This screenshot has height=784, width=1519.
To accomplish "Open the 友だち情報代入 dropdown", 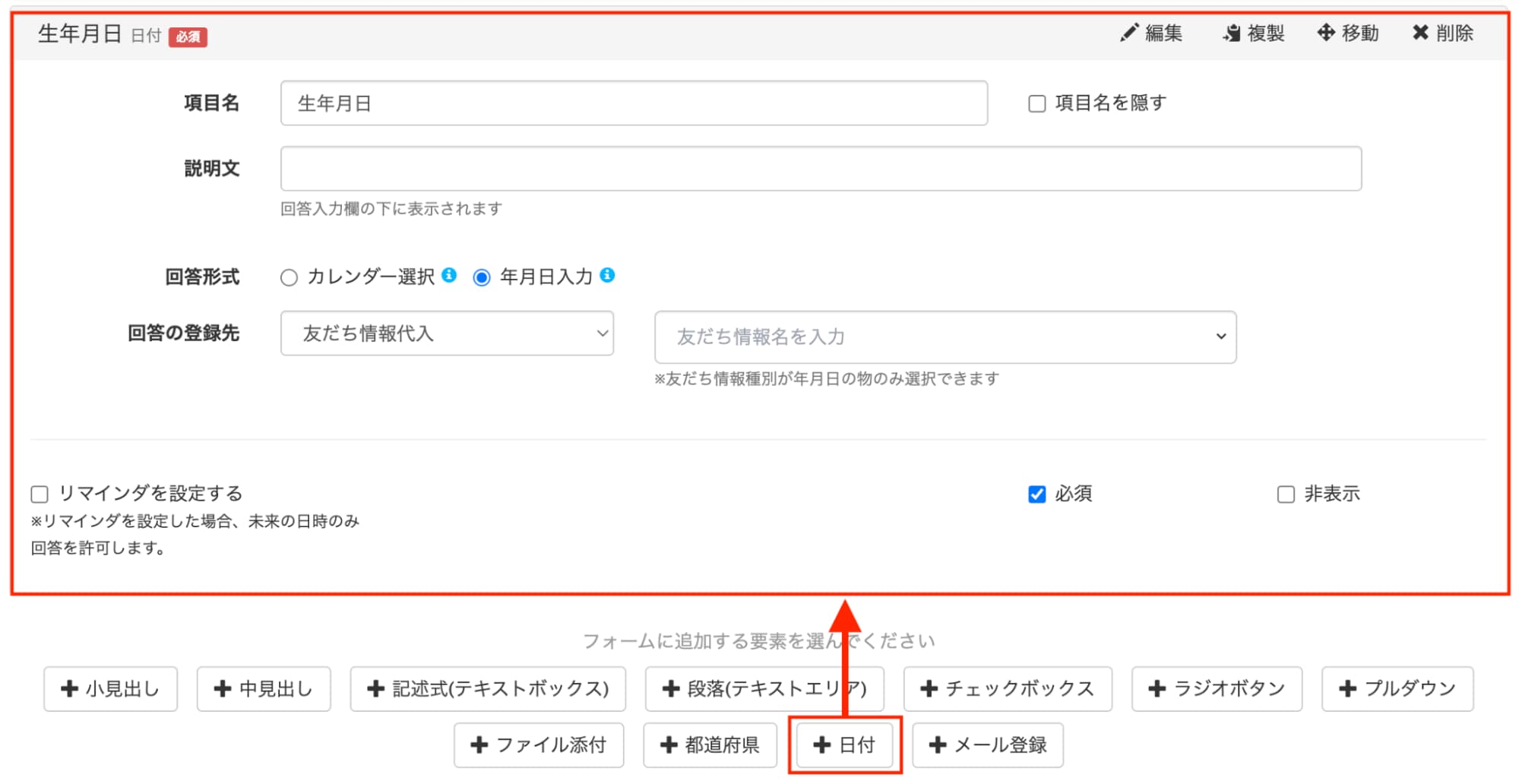I will [x=447, y=334].
